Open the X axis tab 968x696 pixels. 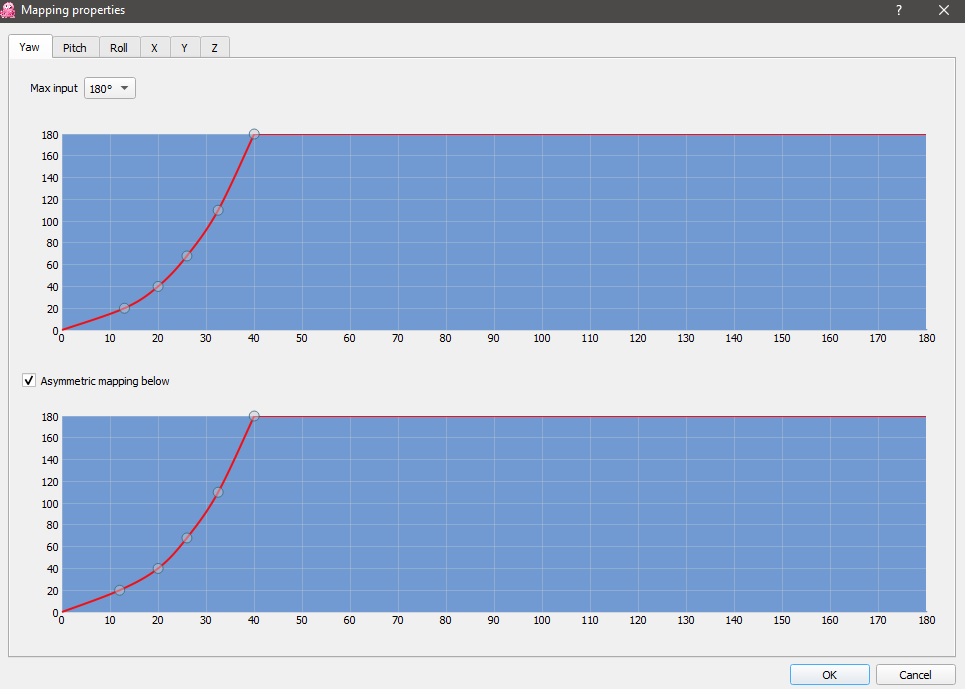pos(154,48)
